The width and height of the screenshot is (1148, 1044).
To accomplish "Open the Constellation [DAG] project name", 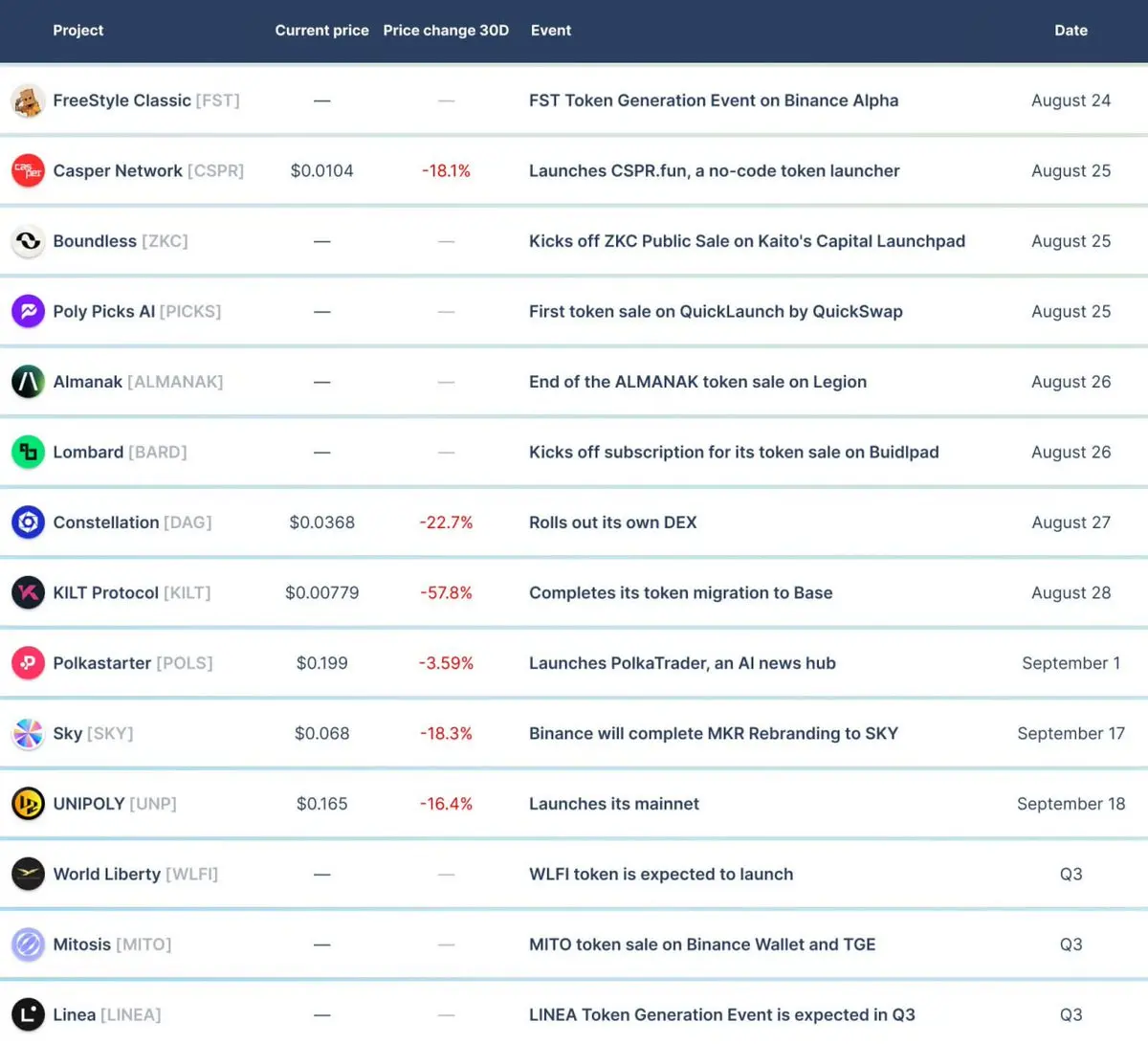I will coord(132,522).
